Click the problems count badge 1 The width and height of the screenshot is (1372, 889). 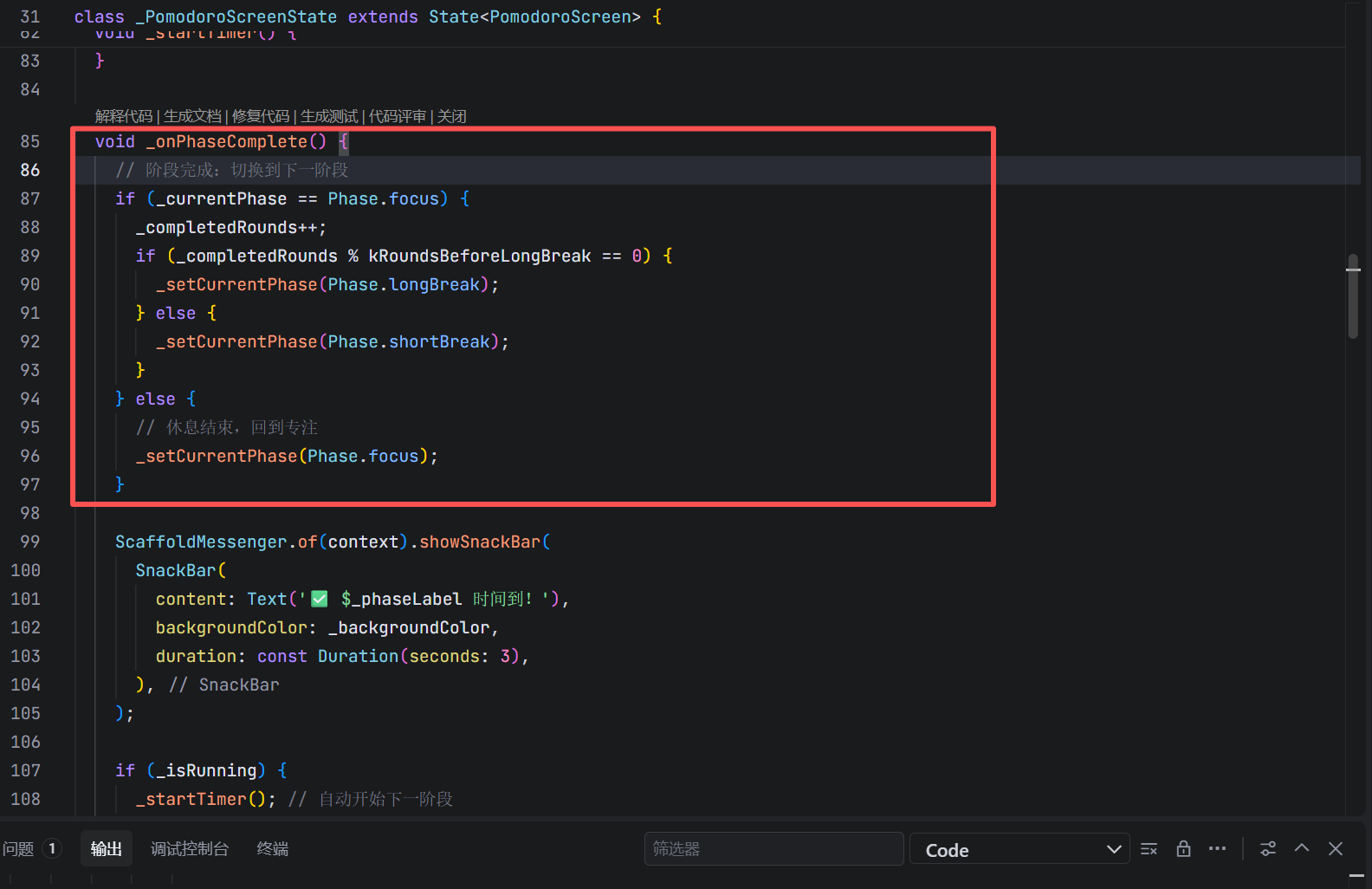pyautogui.click(x=52, y=849)
